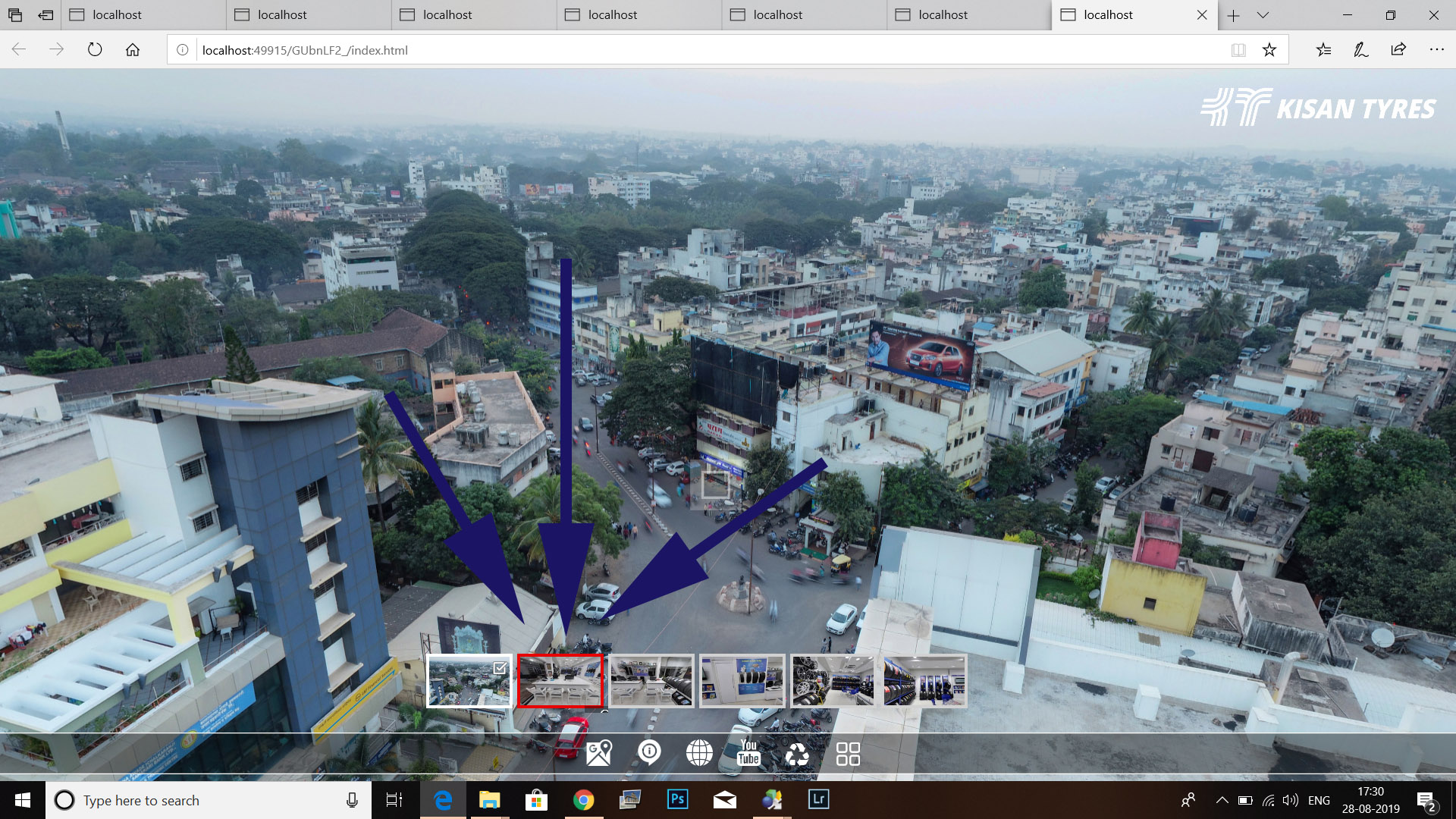Open a new browser tab
The image size is (1456, 819).
[x=1234, y=15]
